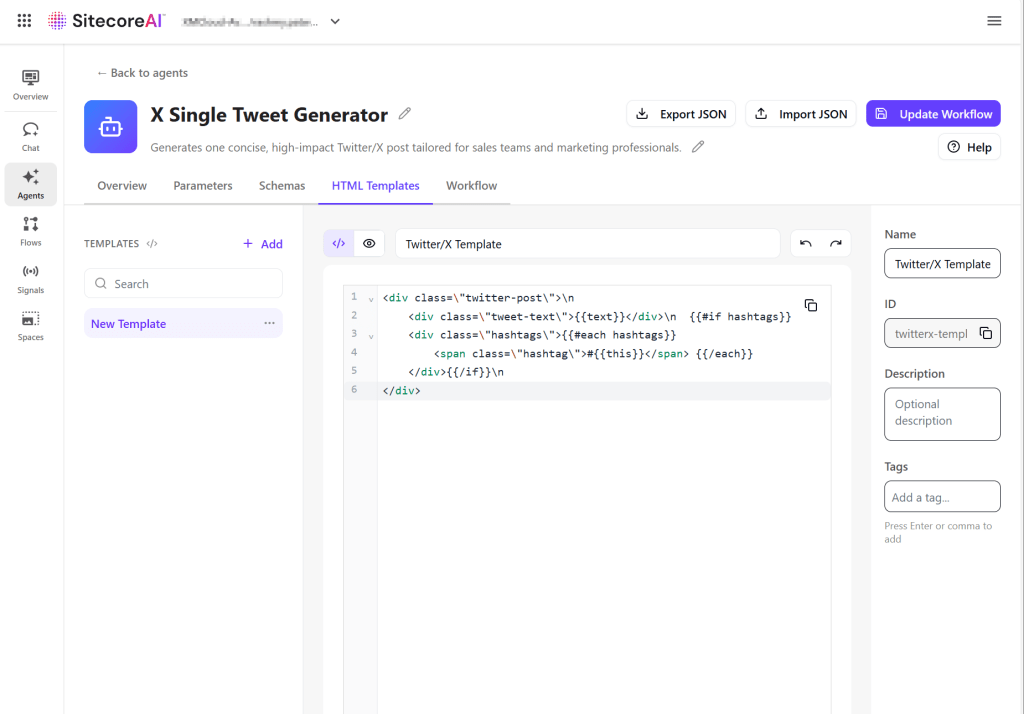Open Chat in the left sidebar

(31, 136)
